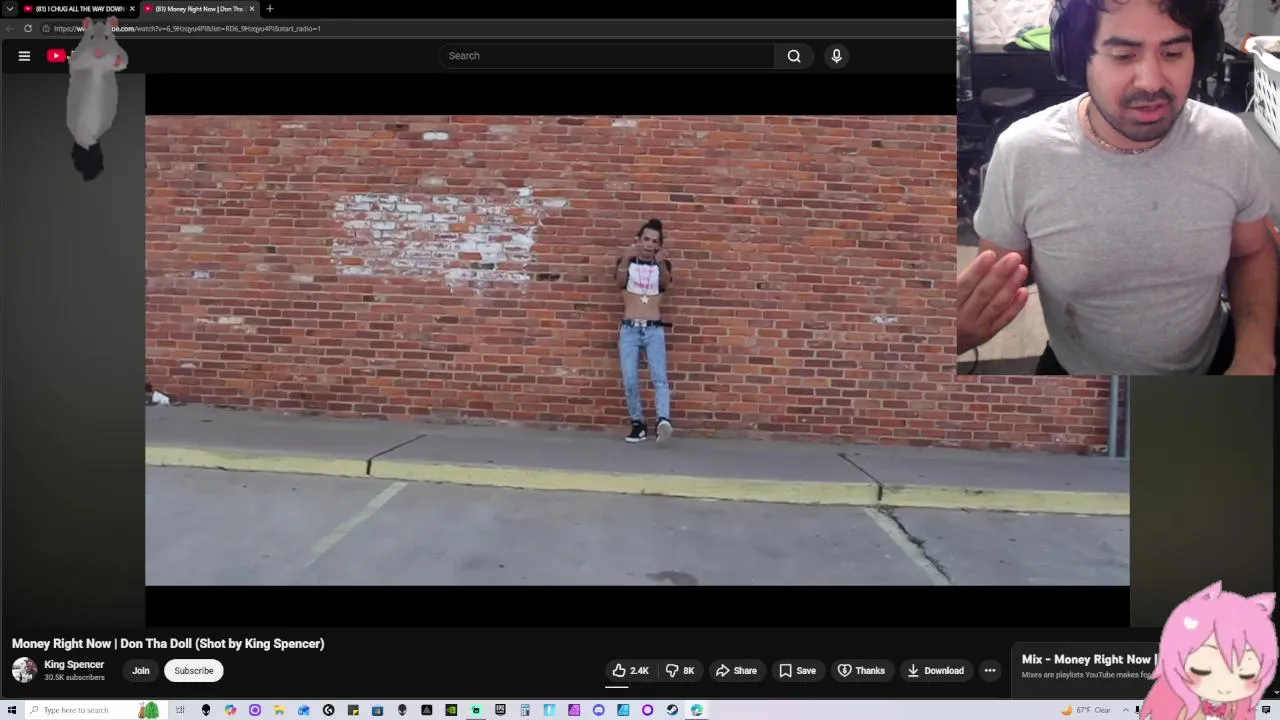Dislike the video with thumbs down
Viewport: 1280px width, 720px height.
(x=680, y=671)
